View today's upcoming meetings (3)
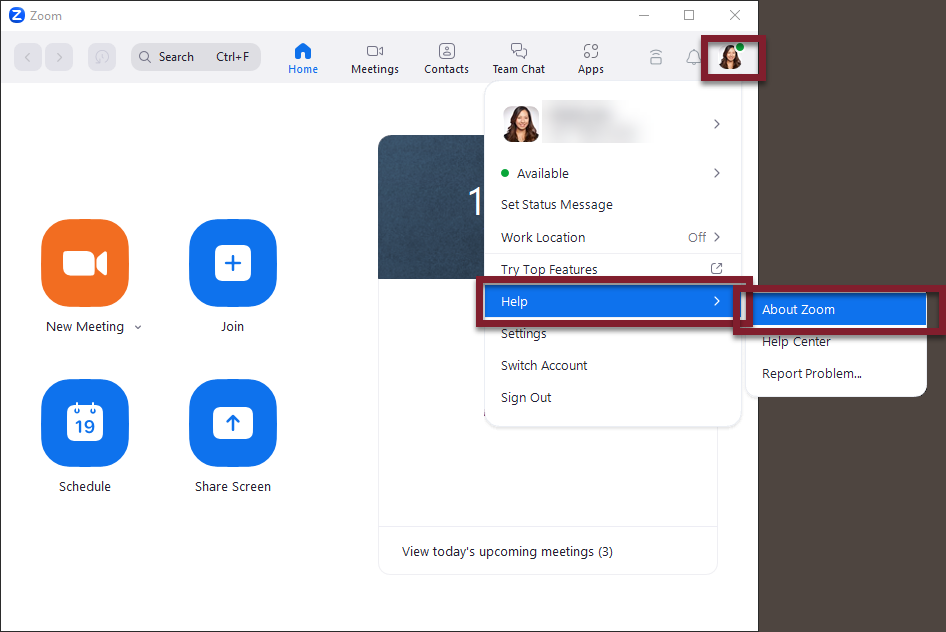The image size is (946, 632). tap(507, 552)
